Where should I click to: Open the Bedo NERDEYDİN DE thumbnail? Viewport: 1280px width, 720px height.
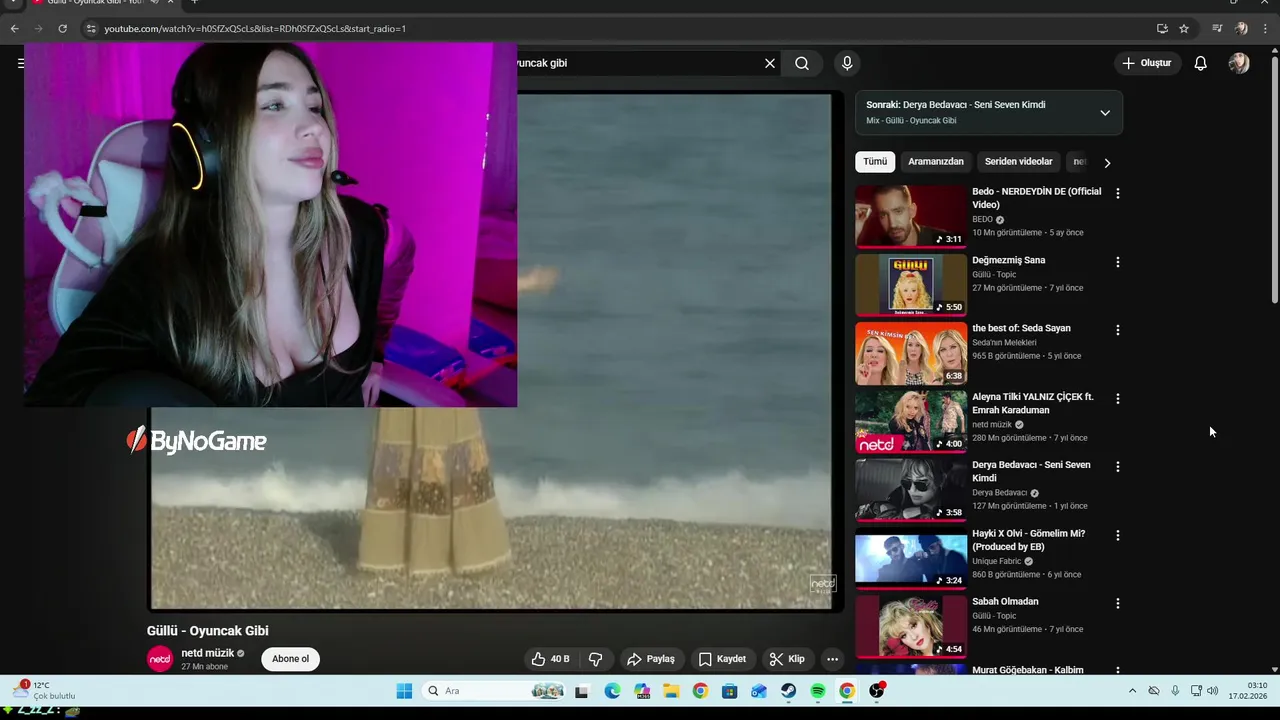tap(911, 216)
